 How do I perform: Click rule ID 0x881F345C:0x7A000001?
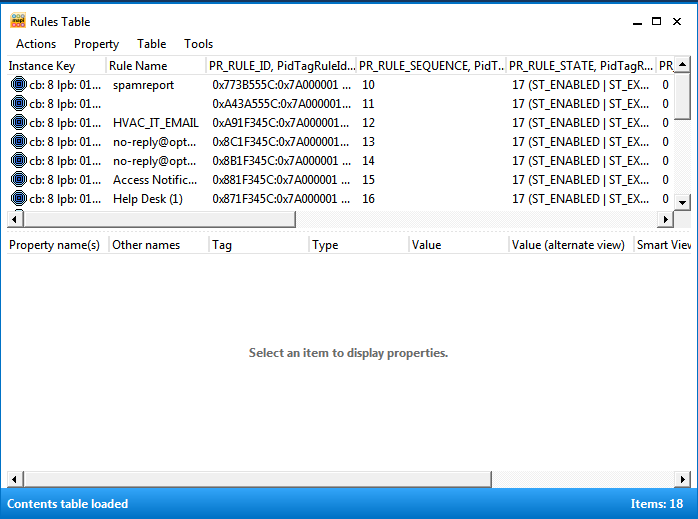tap(281, 180)
